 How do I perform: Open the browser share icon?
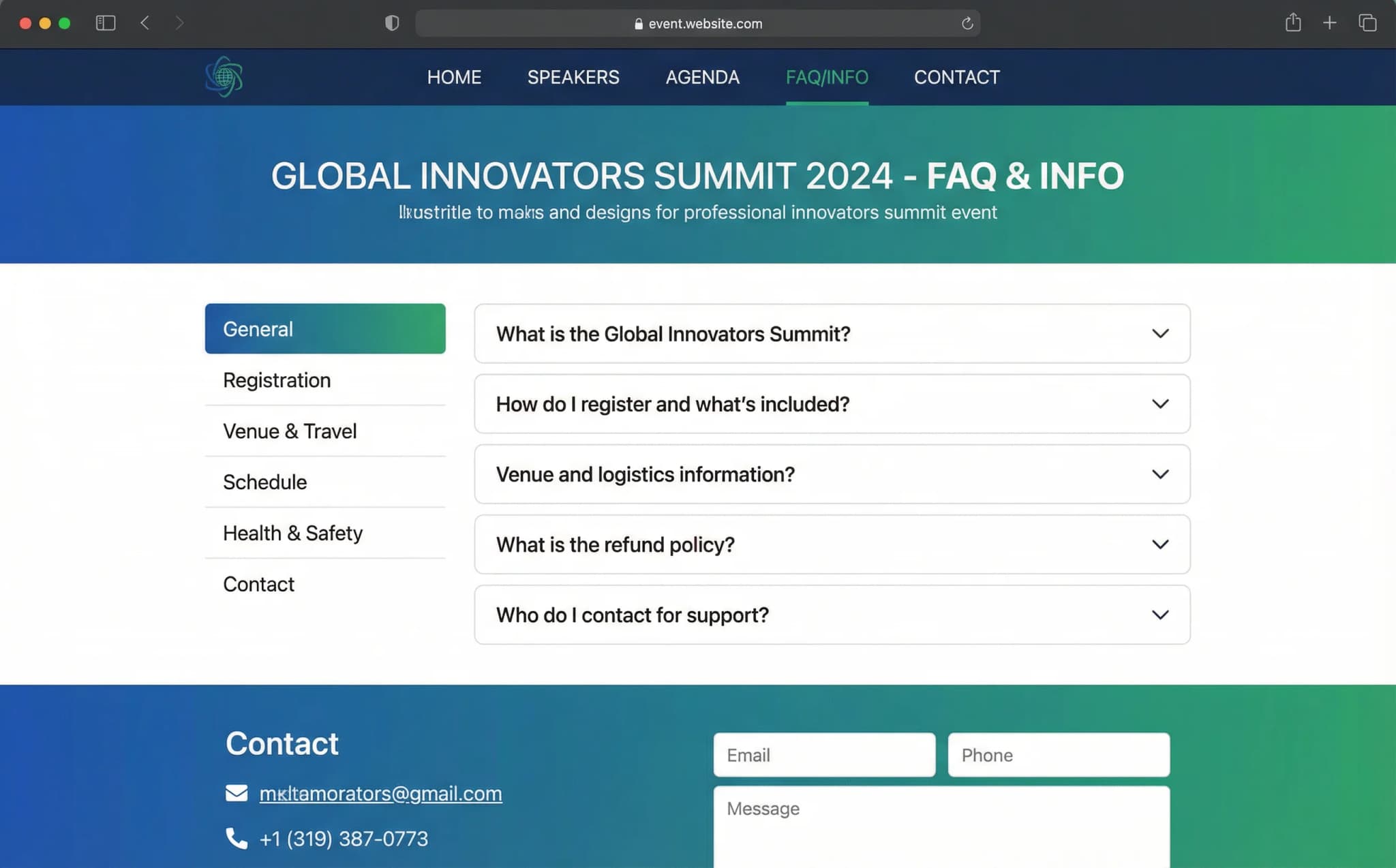pos(1292,22)
